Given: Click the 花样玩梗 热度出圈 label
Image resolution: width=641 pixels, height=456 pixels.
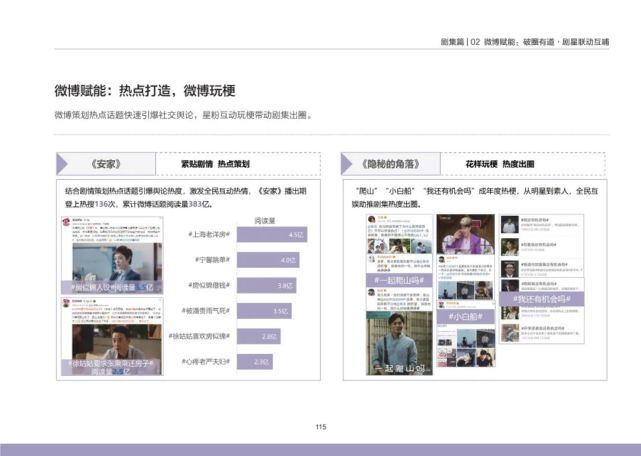Looking at the screenshot, I should click(x=500, y=164).
